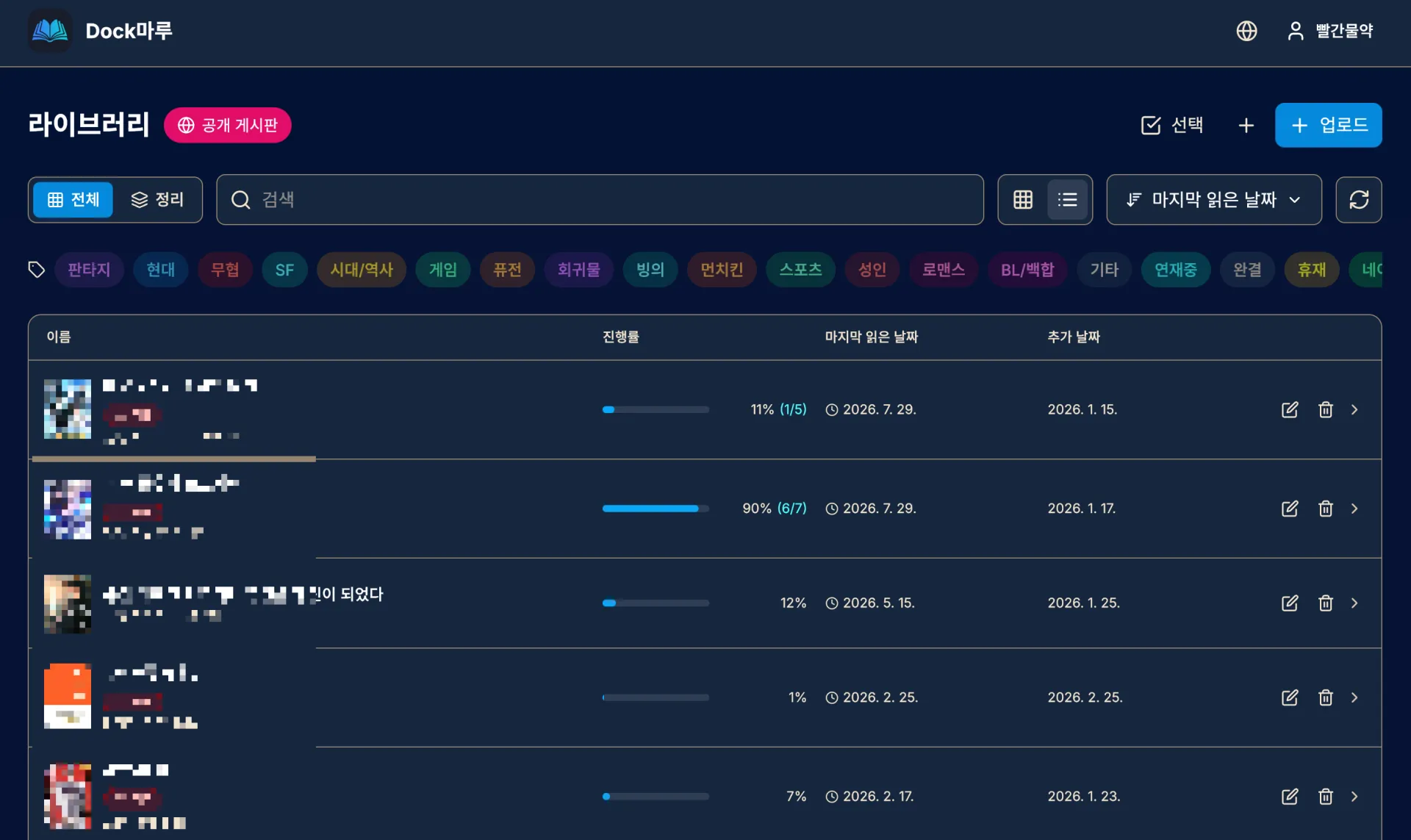Viewport: 1411px width, 840px height.
Task: Delete the book with 7% progress
Action: [1325, 797]
